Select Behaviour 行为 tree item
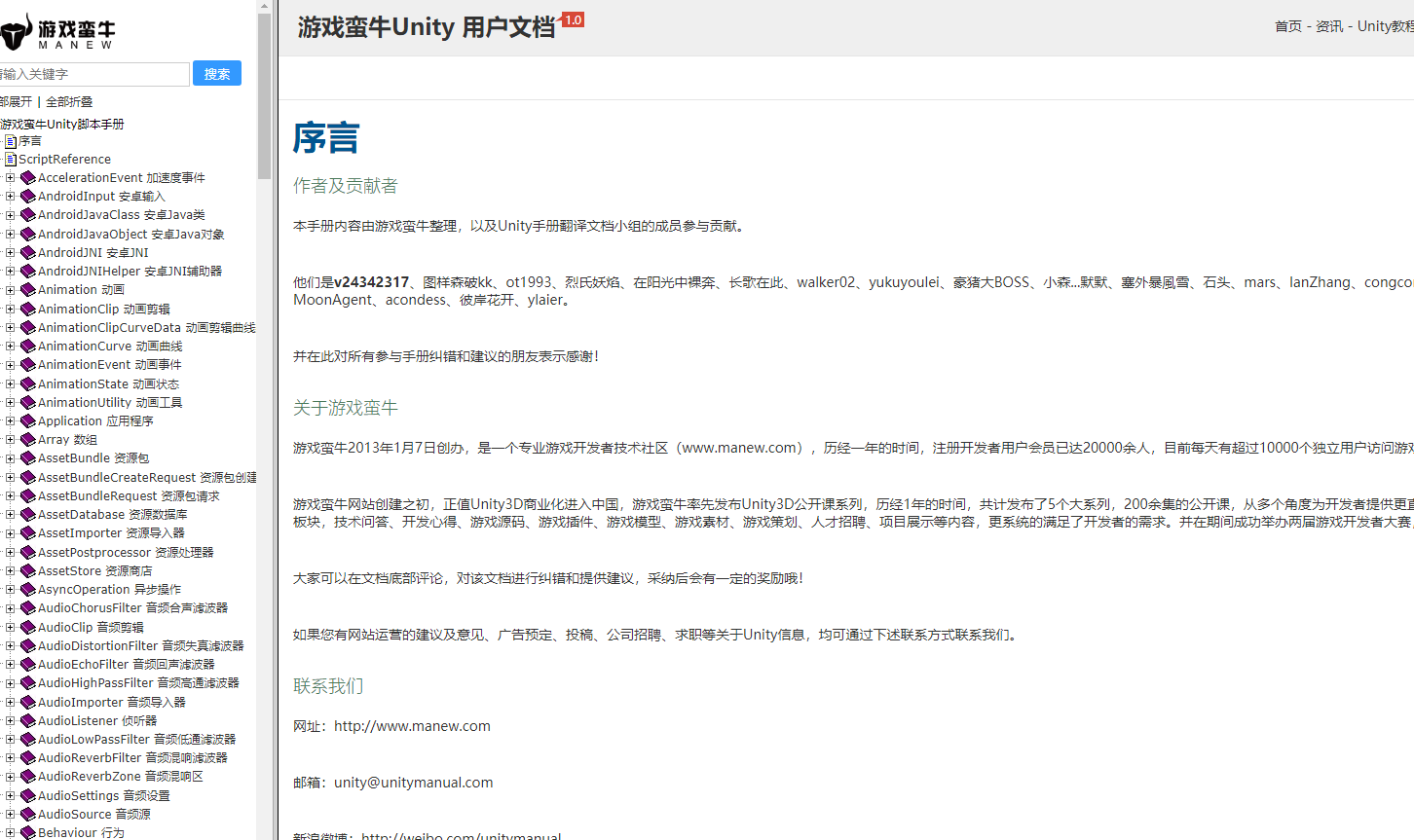The height and width of the screenshot is (840, 1414). [81, 833]
